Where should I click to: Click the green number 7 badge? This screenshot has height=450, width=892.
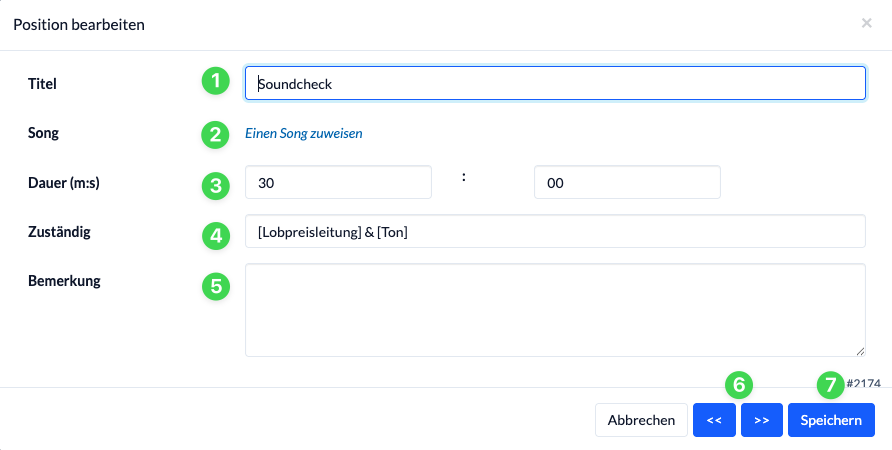click(x=831, y=385)
